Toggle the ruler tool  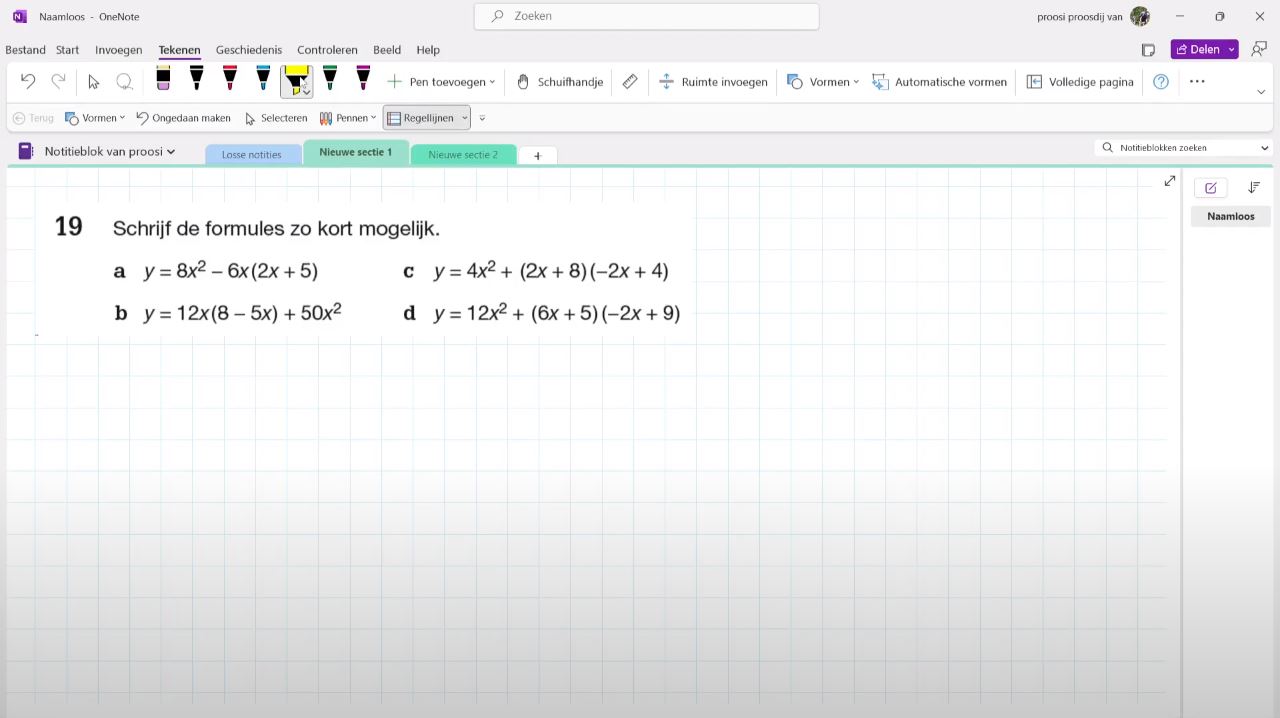630,82
